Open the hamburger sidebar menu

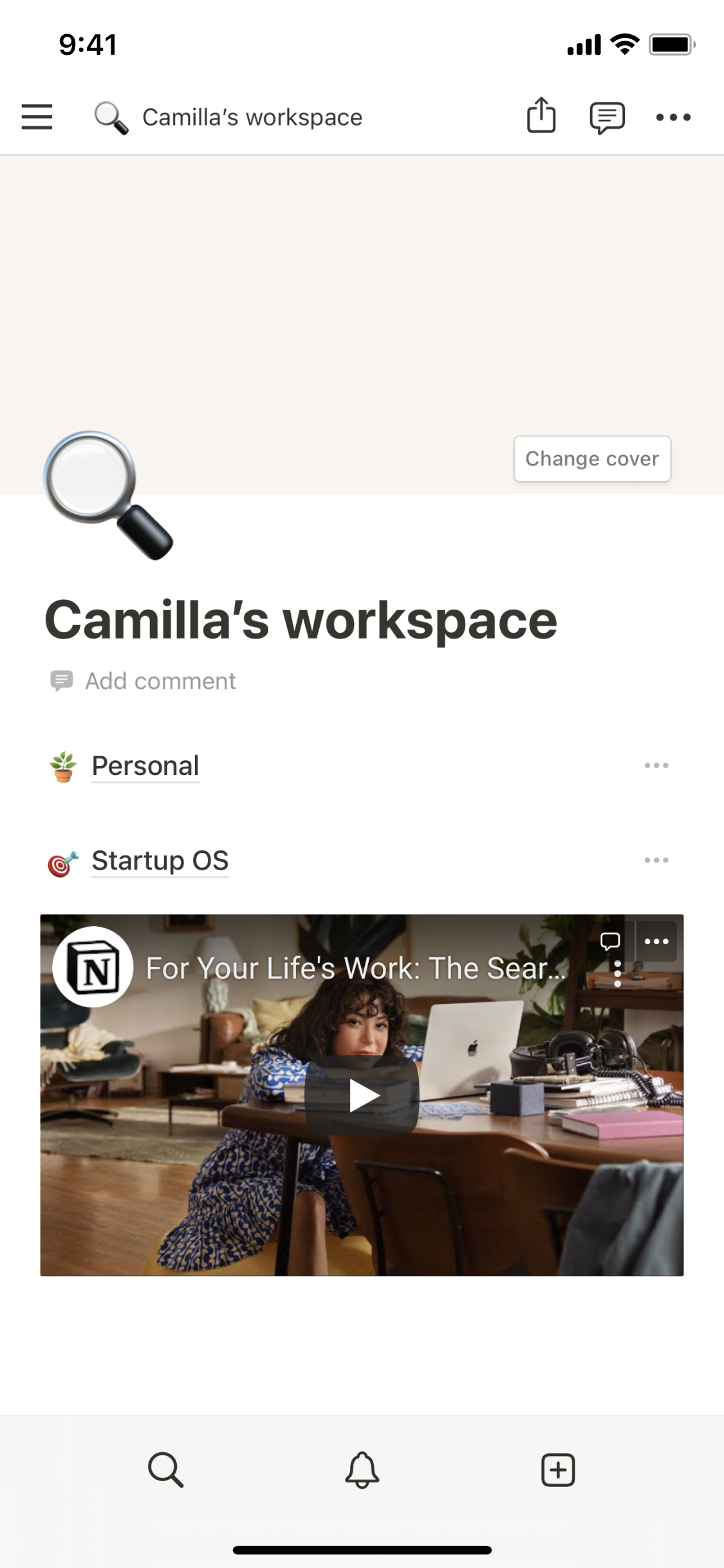click(x=37, y=117)
